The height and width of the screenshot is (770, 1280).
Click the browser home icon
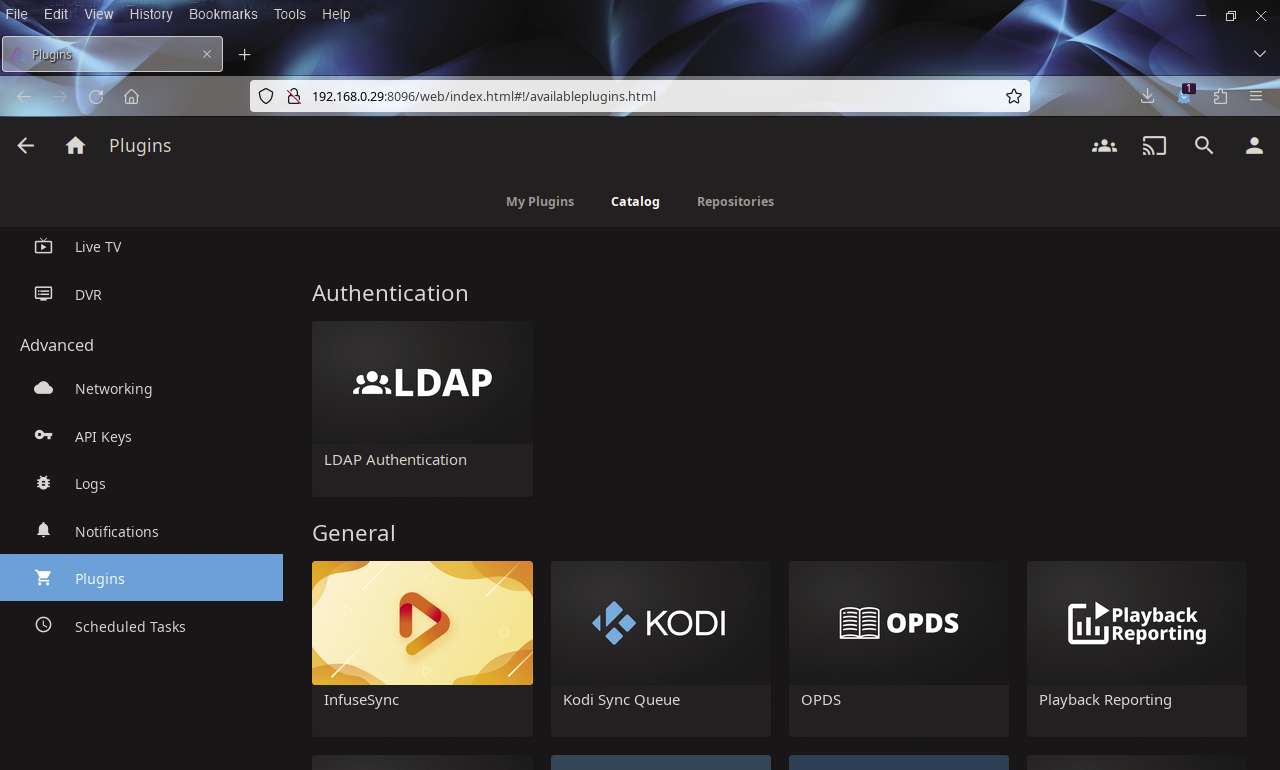coord(131,96)
